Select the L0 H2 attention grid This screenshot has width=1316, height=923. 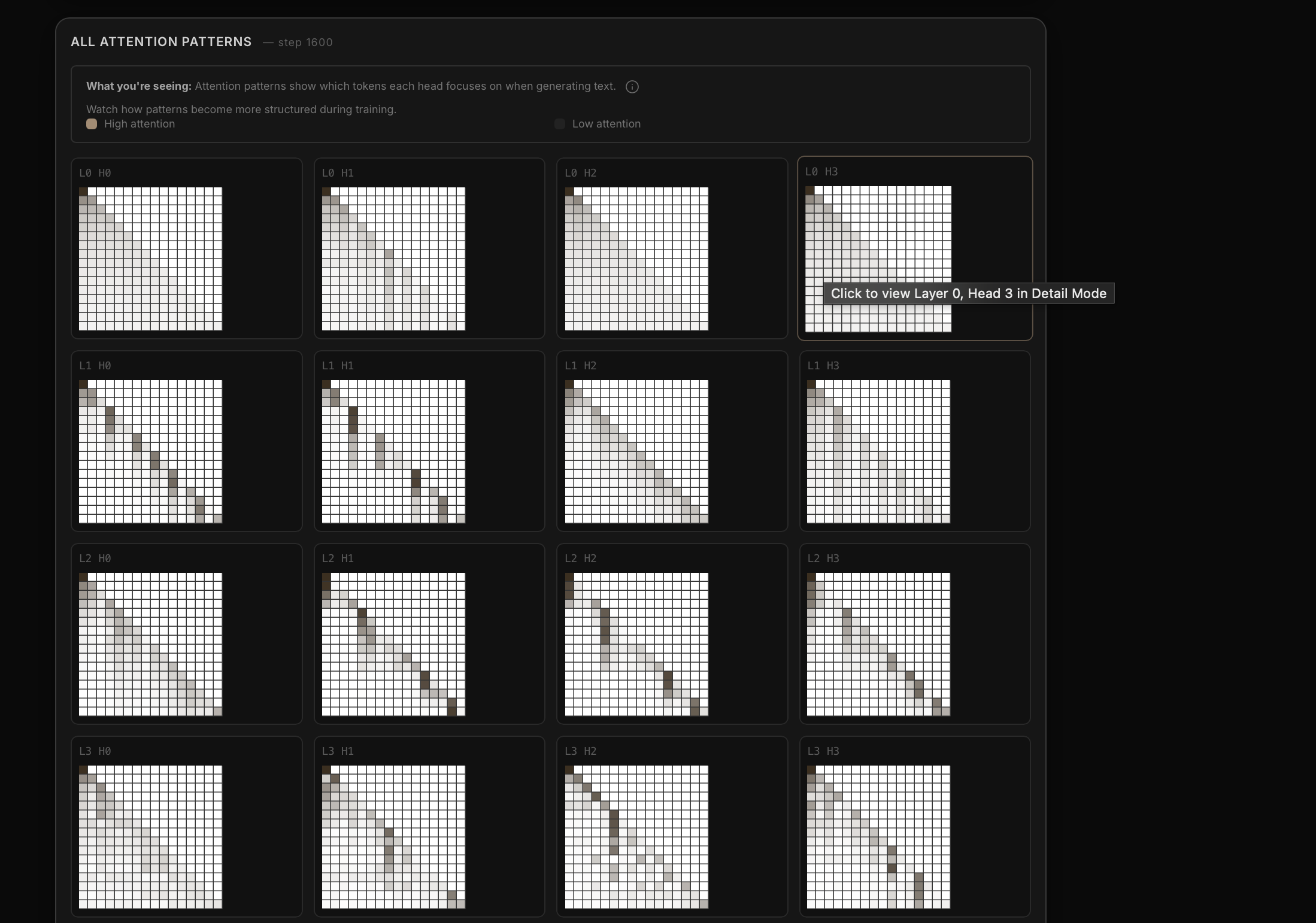[636, 259]
